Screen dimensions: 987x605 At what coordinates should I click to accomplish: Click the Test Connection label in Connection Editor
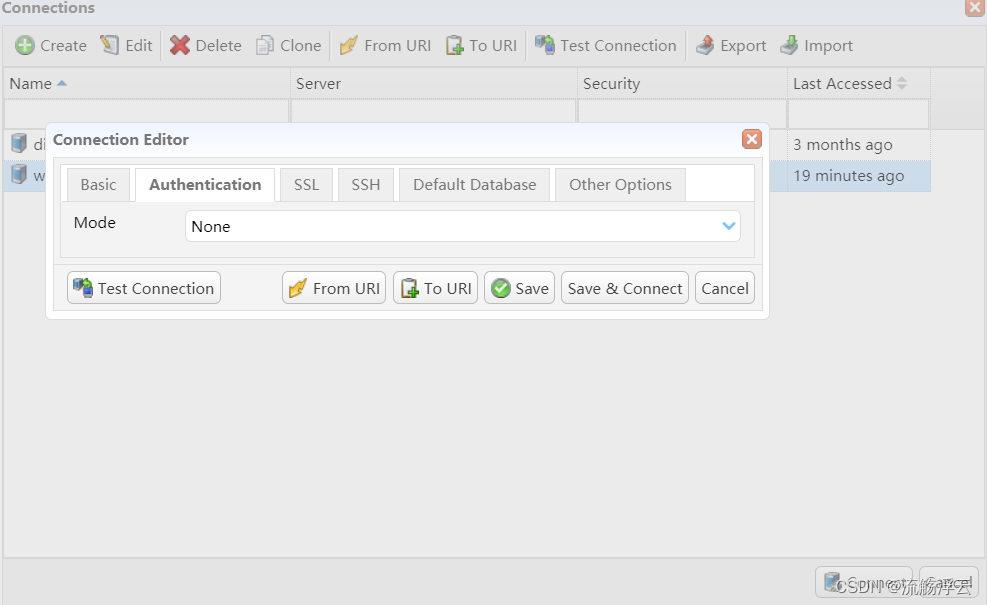click(x=156, y=288)
